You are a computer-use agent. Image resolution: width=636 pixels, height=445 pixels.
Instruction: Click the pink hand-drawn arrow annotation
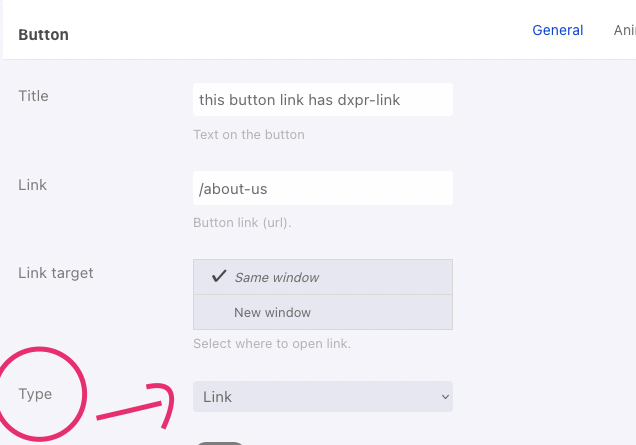(136, 405)
